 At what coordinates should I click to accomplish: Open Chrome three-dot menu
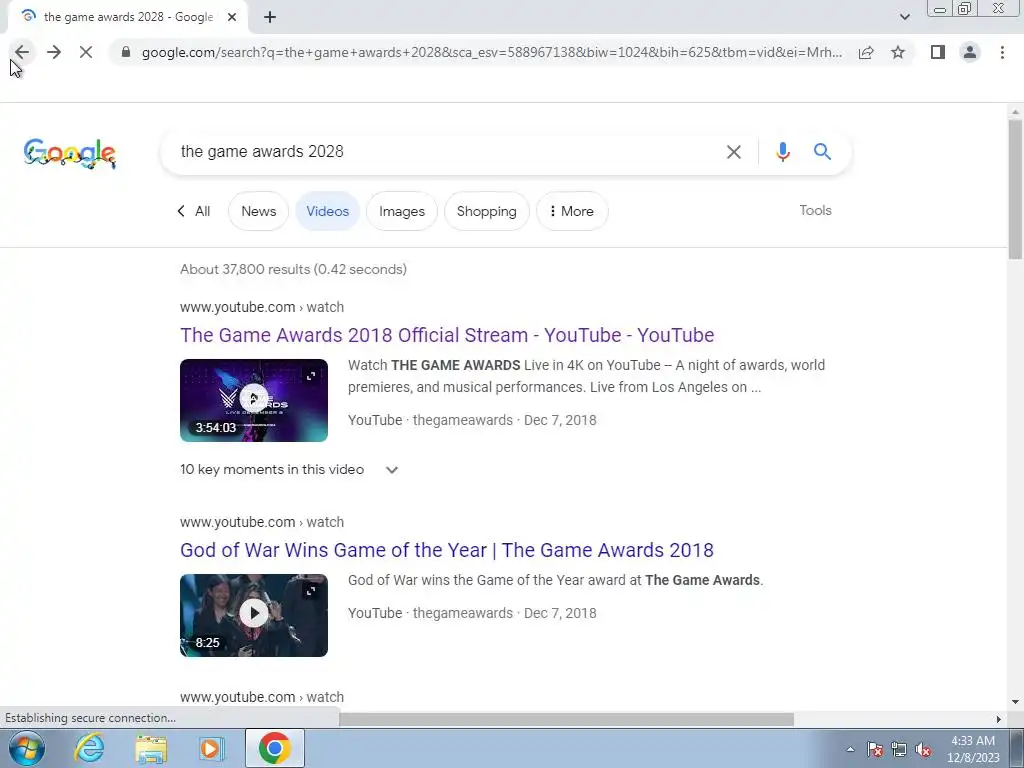pos(1002,52)
